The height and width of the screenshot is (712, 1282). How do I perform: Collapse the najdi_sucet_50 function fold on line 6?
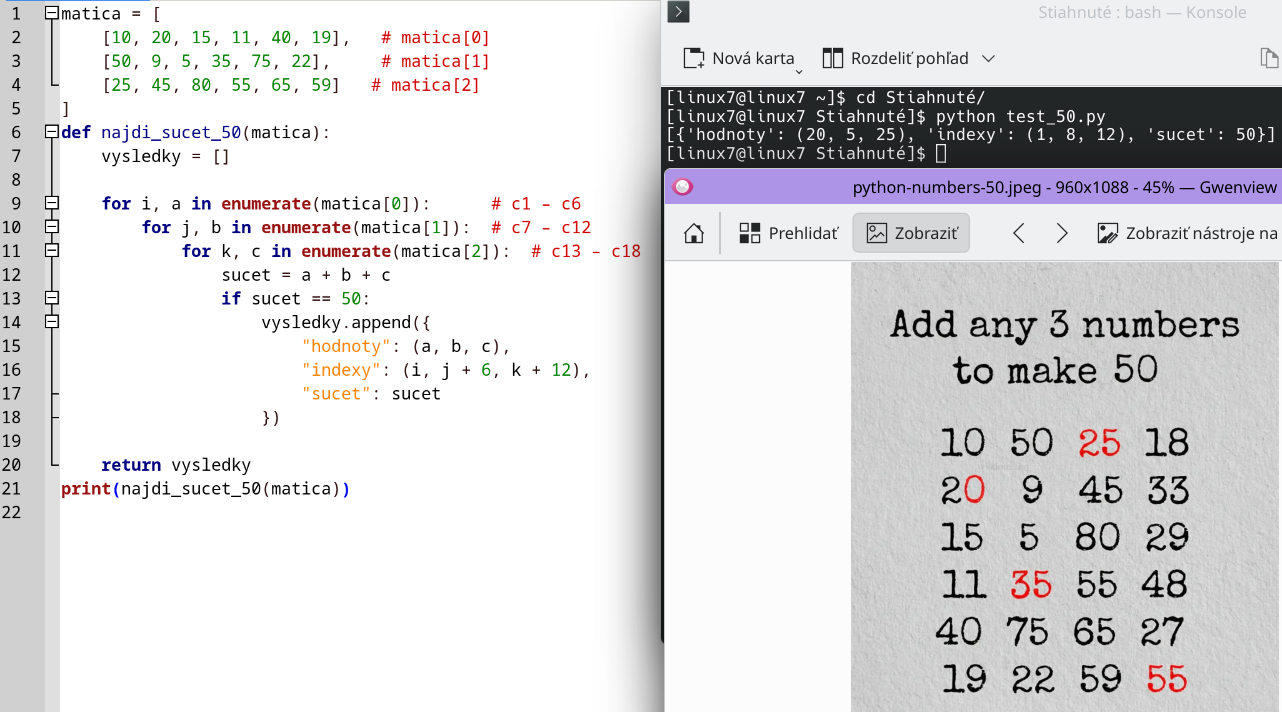[51, 132]
